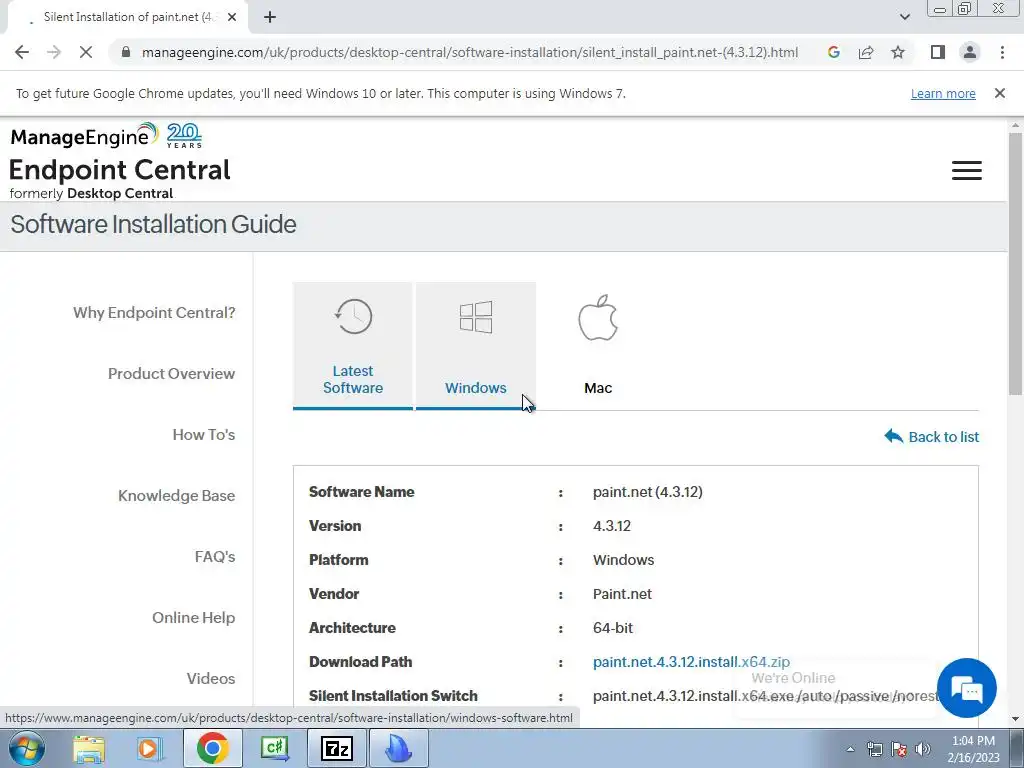Open File Explorer from taskbar
Viewport: 1024px width, 768px height.
tap(89, 748)
